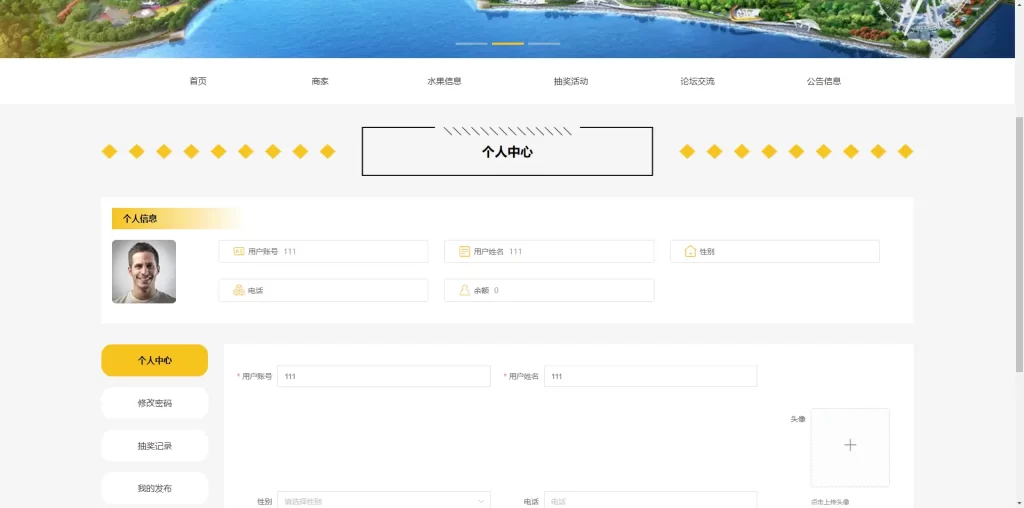Click the 个人中心 page title

coord(507,152)
